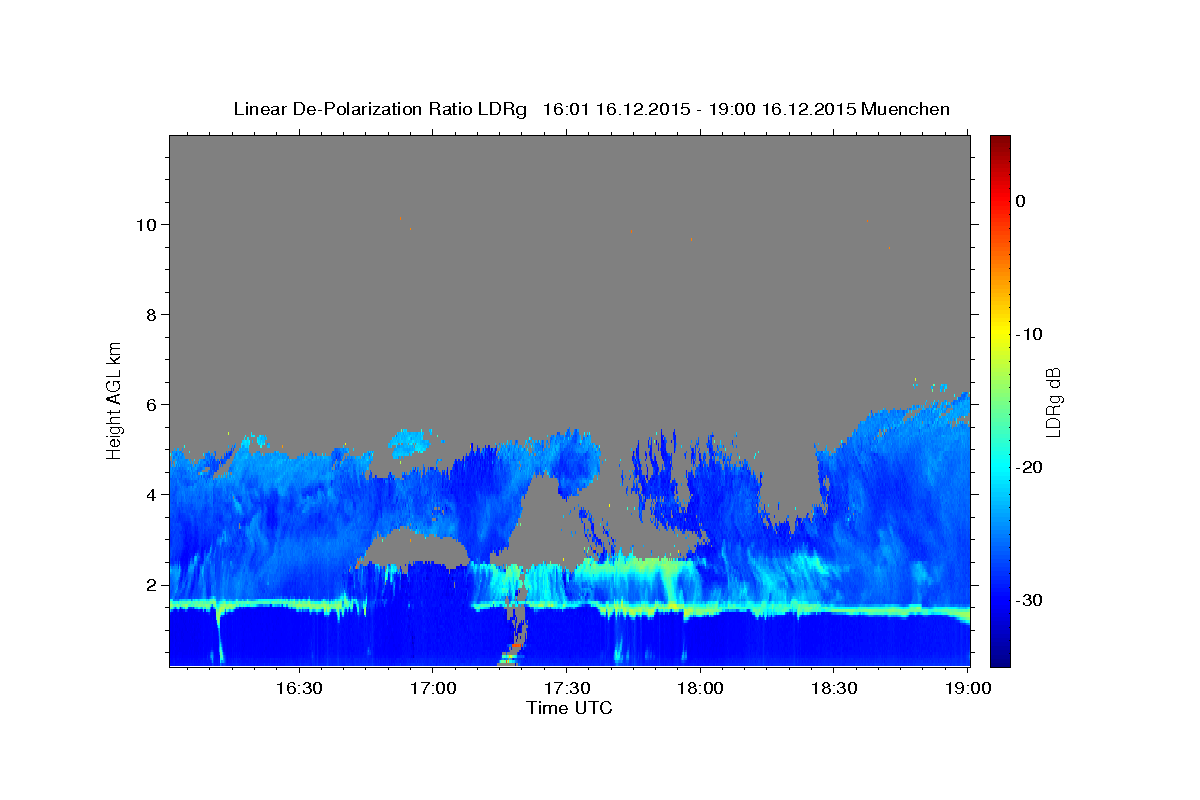The image size is (1200, 800).
Task: Click the plot title "Linear De-Polarization Ratio LDRg"
Action: 380,109
